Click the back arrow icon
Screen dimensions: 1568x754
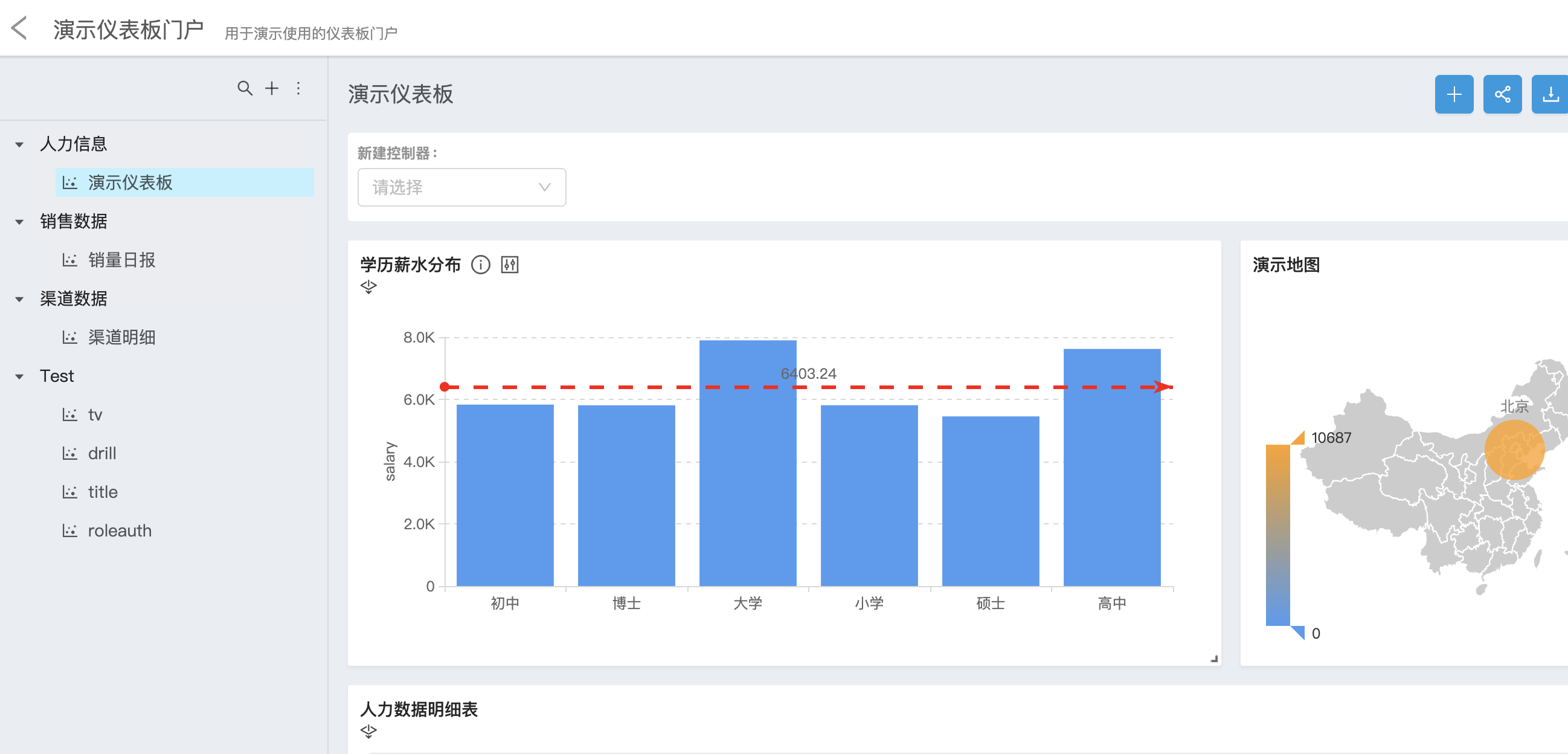19,28
